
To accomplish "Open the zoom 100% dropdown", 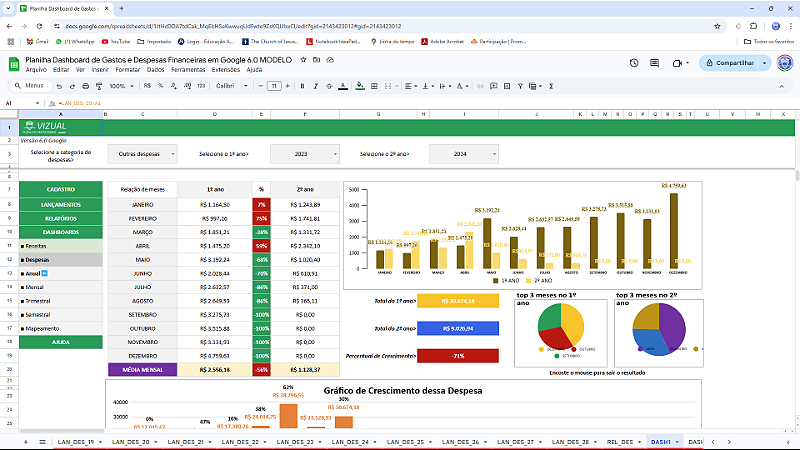I will pos(120,86).
